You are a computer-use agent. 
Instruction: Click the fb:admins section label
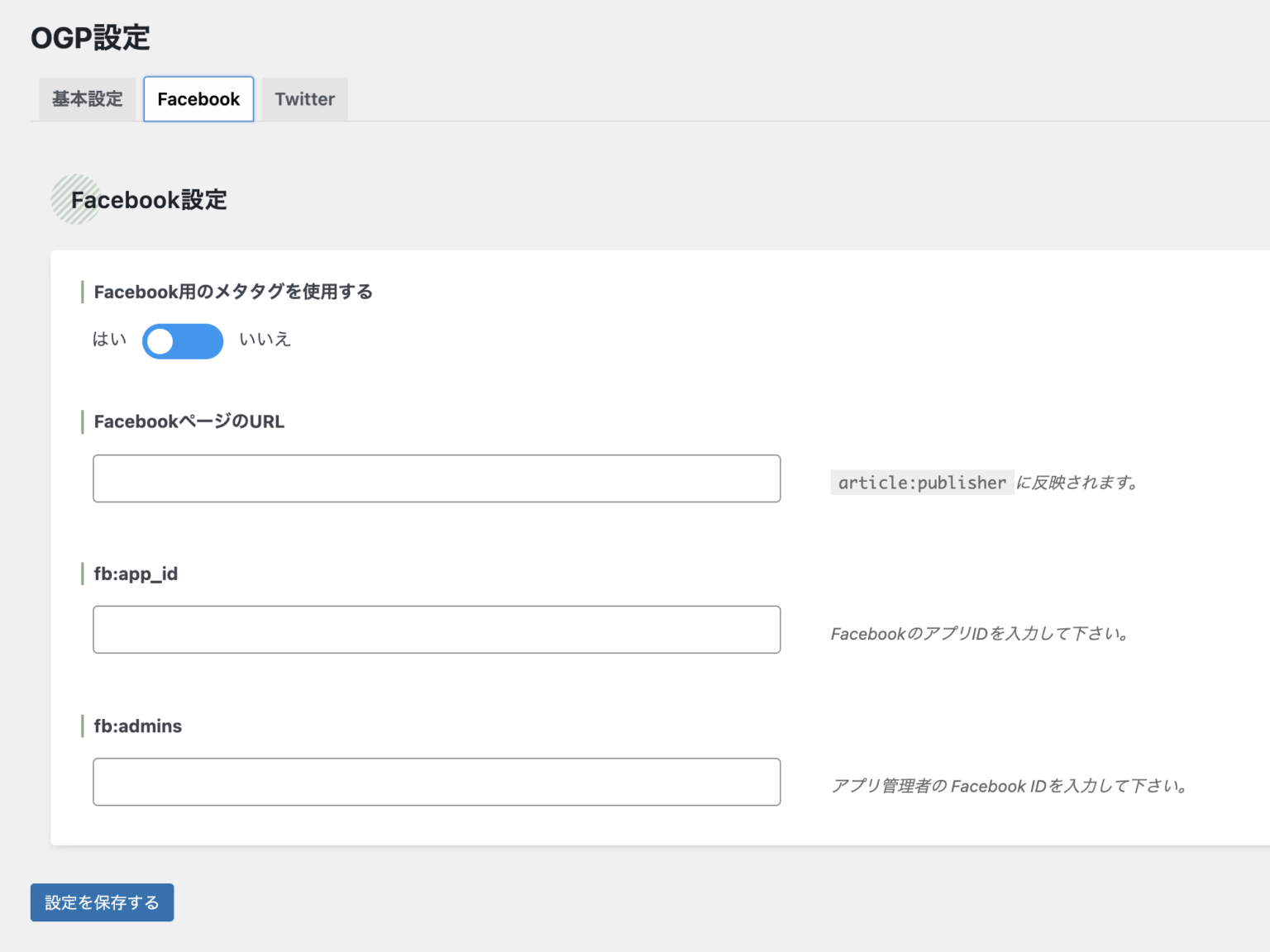click(138, 726)
